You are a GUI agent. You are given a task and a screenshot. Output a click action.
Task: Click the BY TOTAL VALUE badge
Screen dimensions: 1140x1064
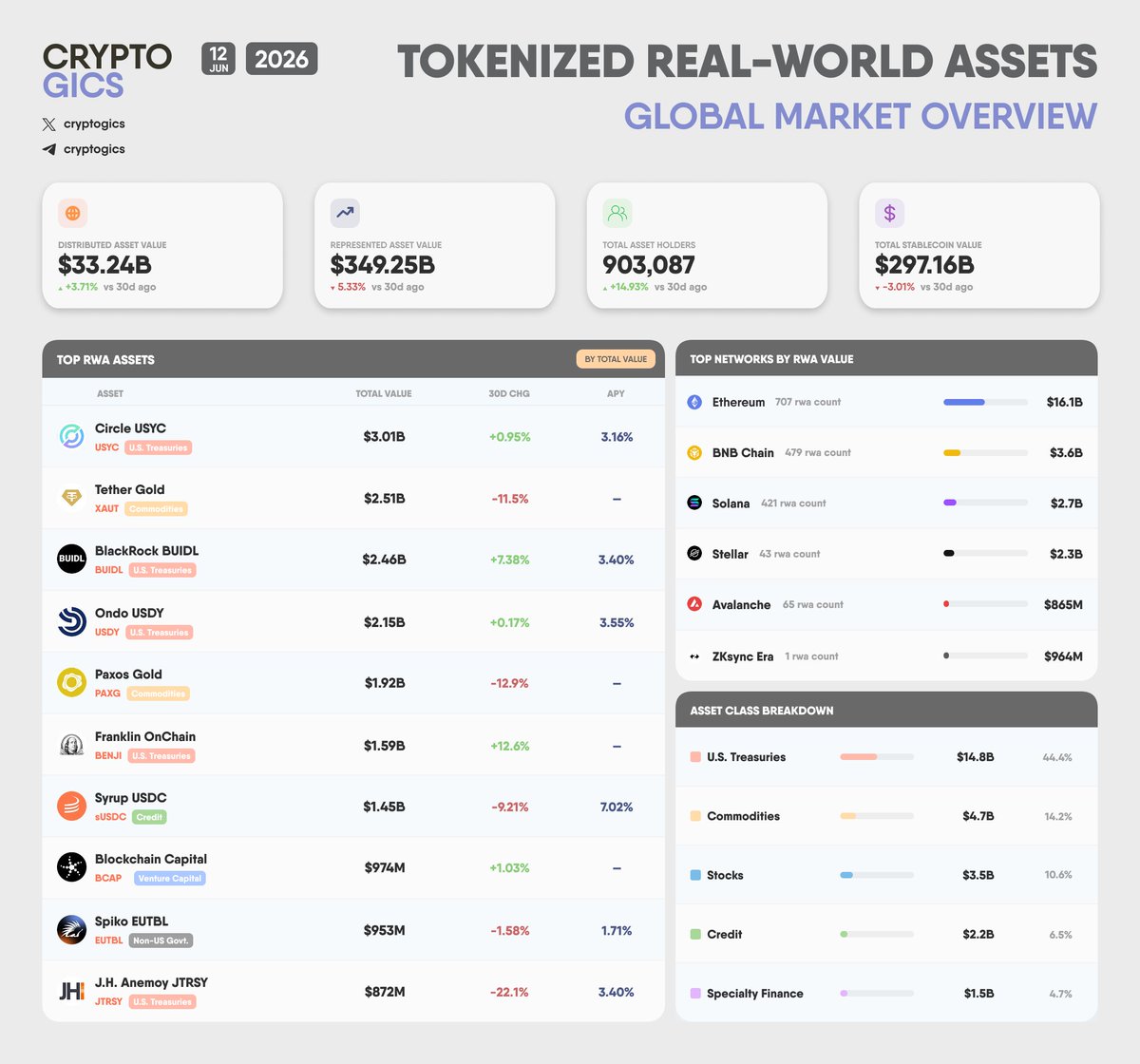coord(616,359)
